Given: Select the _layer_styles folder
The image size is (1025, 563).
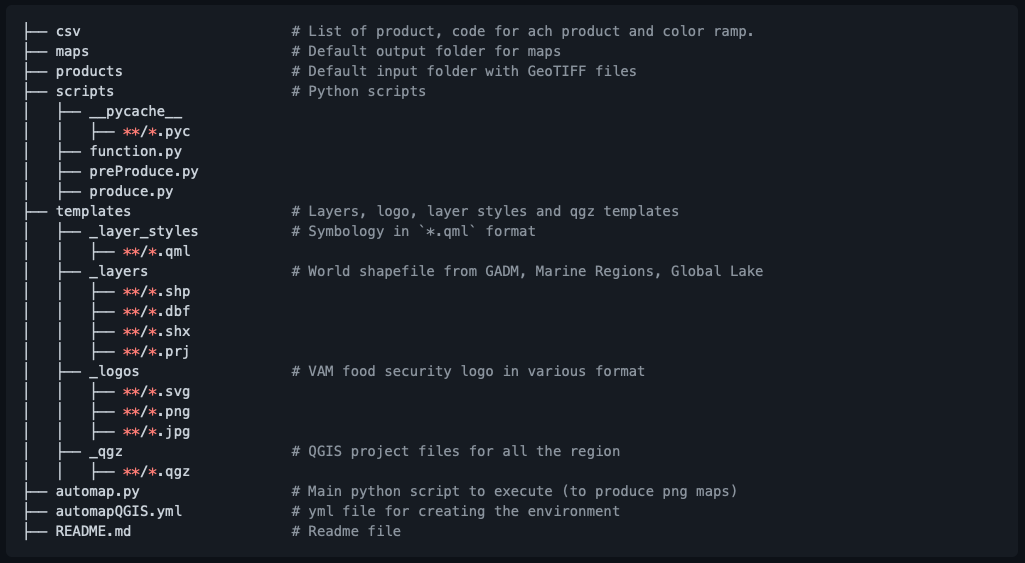Looking at the screenshot, I should tap(144, 231).
